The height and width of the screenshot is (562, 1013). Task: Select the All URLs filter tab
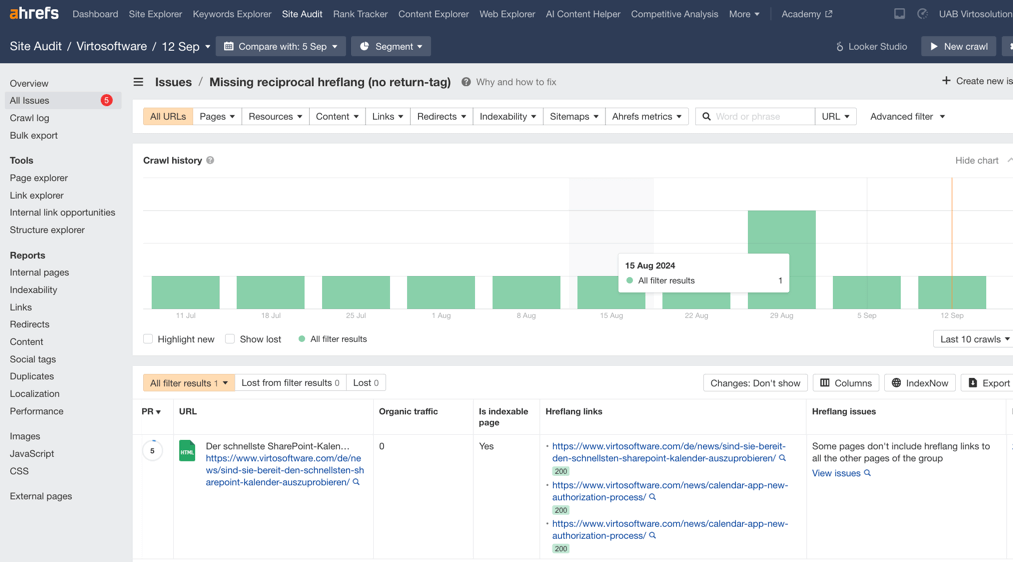point(168,116)
